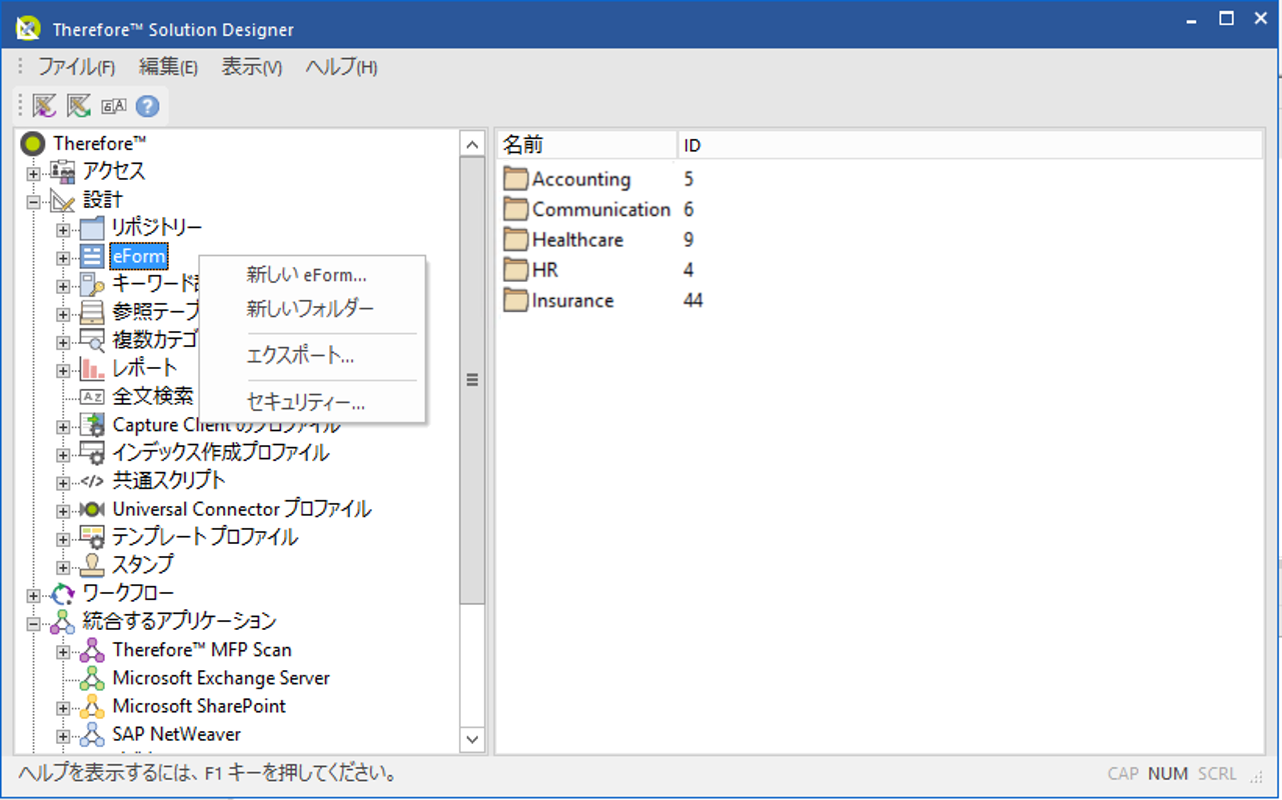The height and width of the screenshot is (800, 1282).
Task: Click the リポジトリー folder icon in tree
Action: [x=92, y=229]
